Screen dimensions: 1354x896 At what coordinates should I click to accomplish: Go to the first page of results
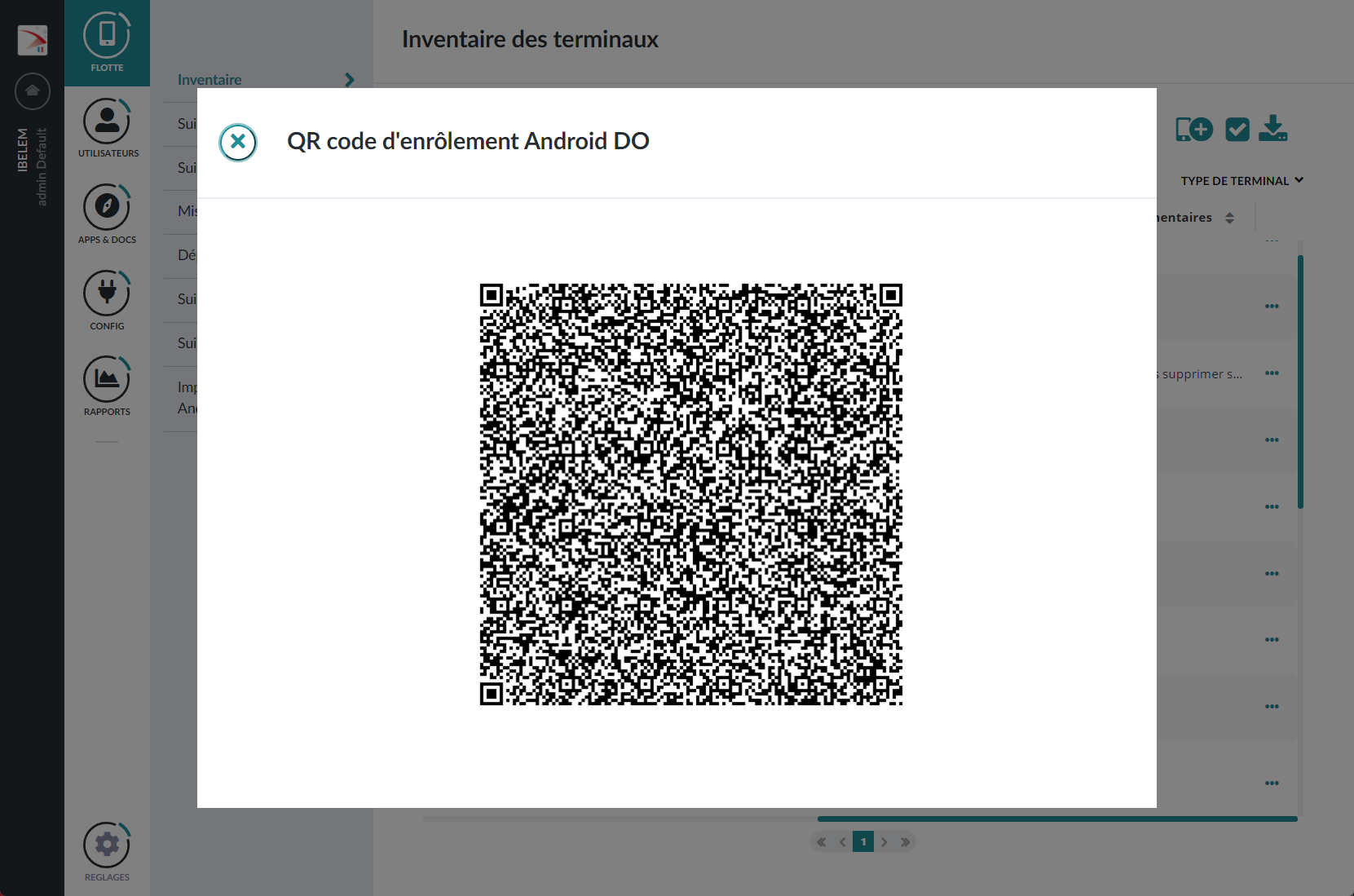pos(822,842)
